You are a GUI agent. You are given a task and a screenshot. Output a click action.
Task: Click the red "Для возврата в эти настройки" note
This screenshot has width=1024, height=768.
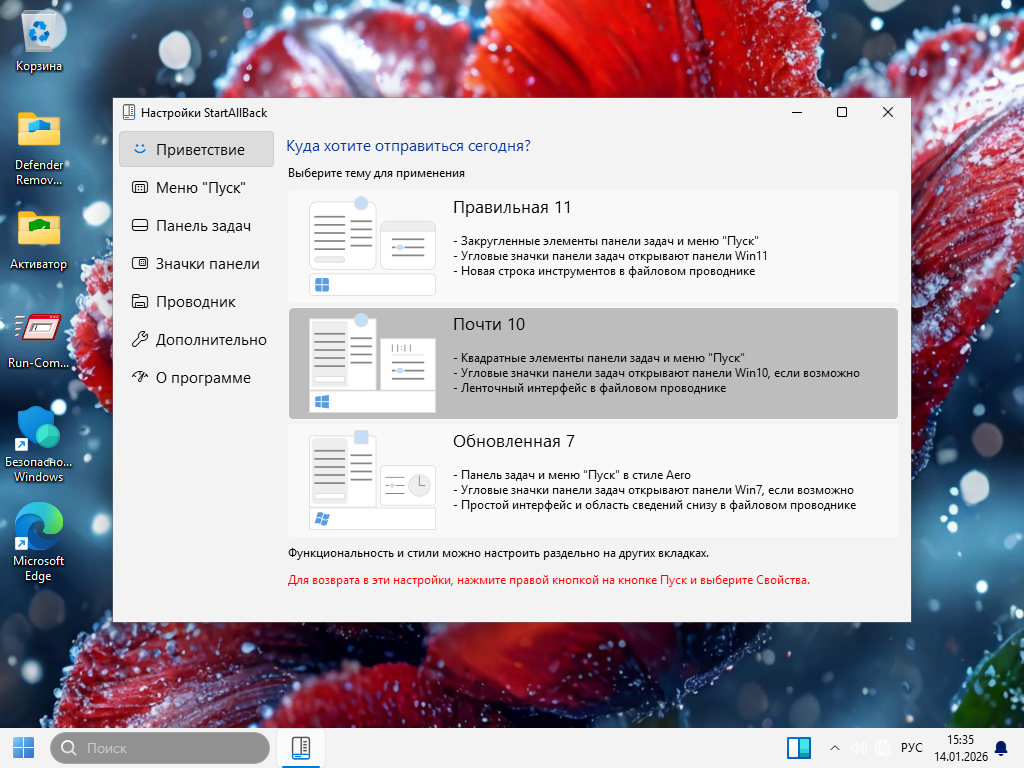[x=549, y=580]
